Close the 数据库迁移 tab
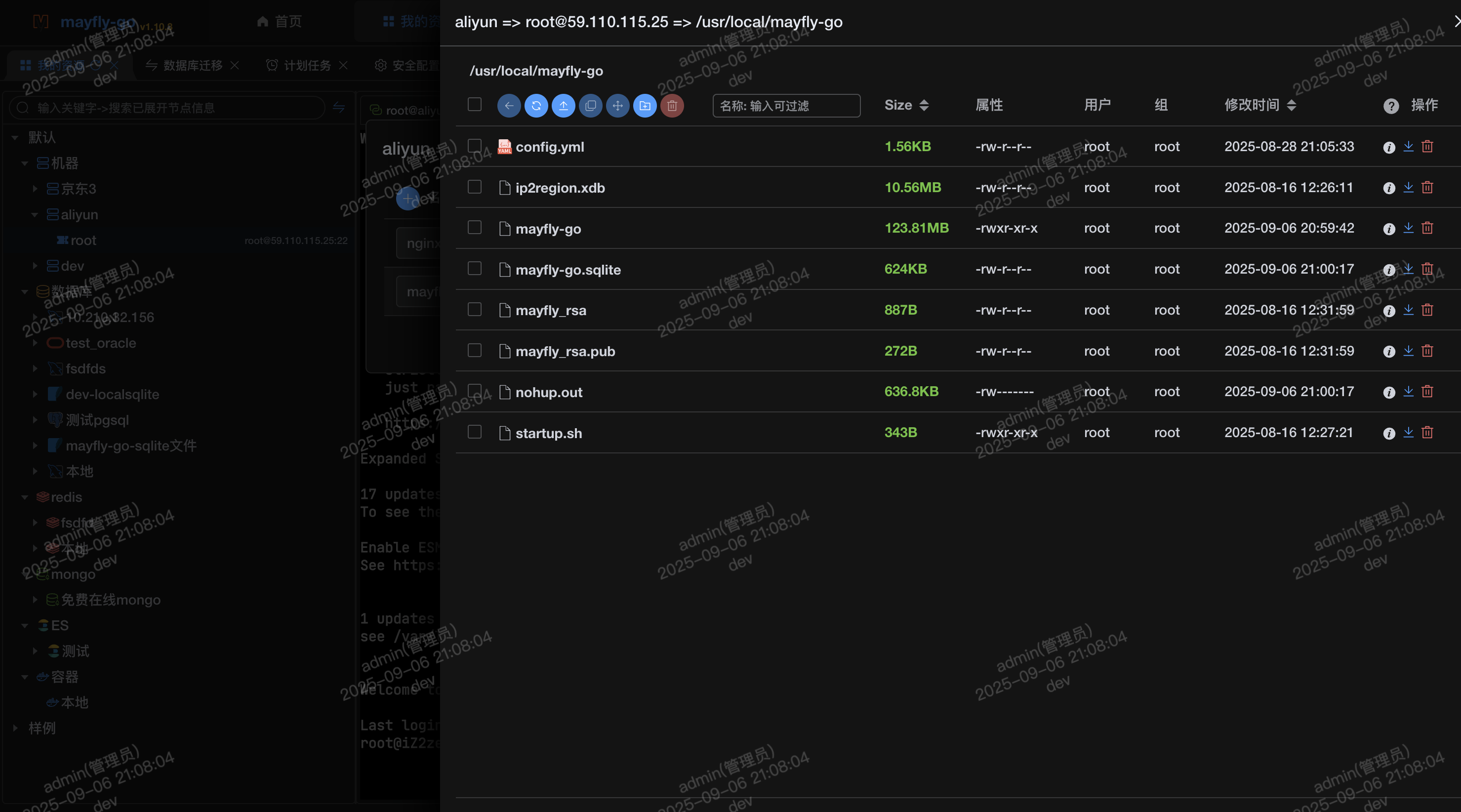Image resolution: width=1461 pixels, height=812 pixels. click(235, 65)
